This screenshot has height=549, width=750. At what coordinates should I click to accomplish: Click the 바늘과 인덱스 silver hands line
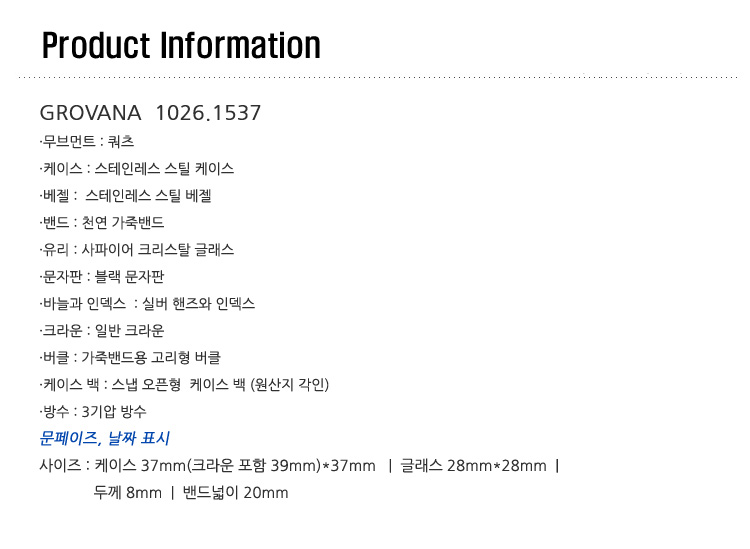click(x=147, y=304)
